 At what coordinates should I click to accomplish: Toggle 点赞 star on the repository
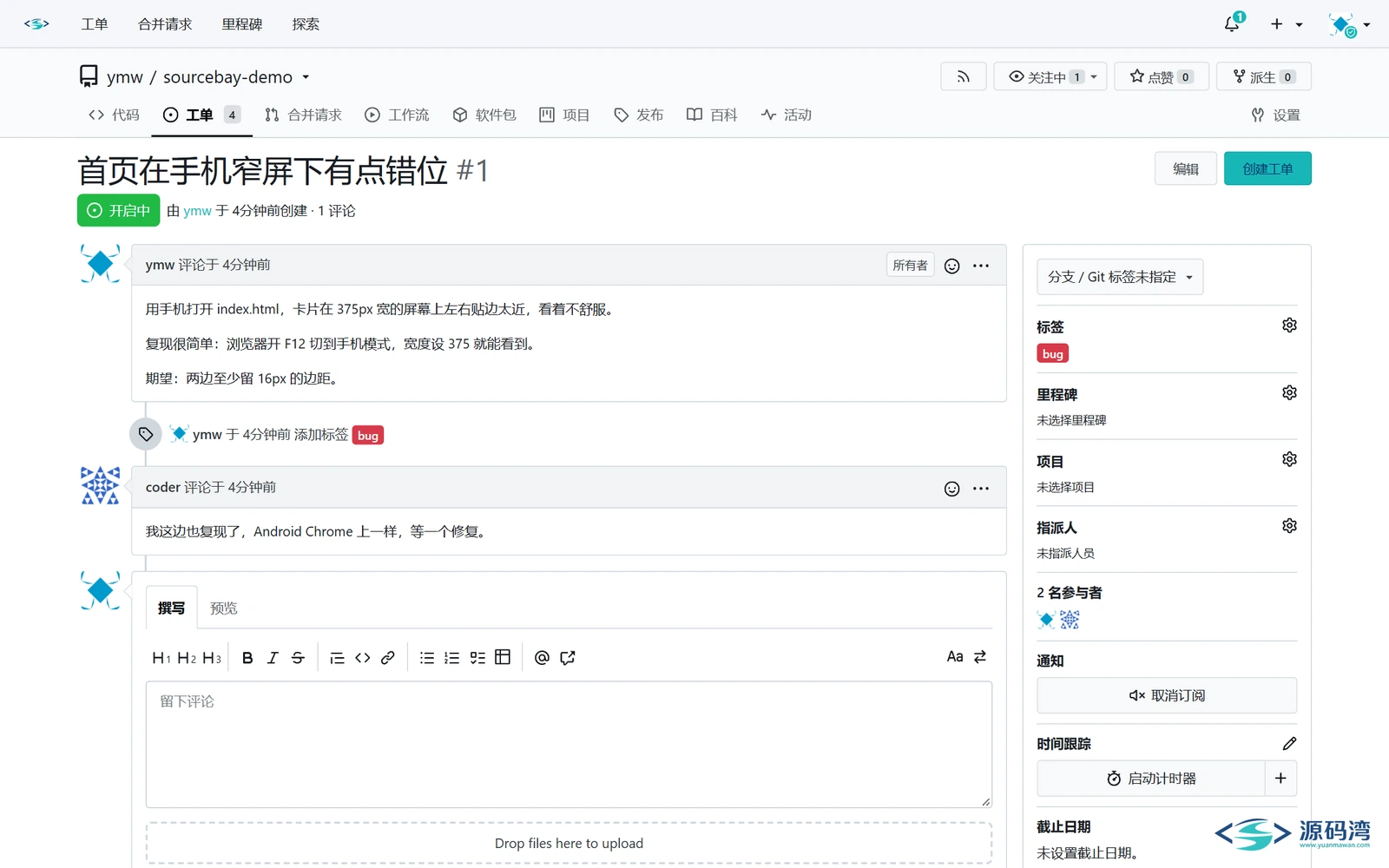click(1162, 76)
